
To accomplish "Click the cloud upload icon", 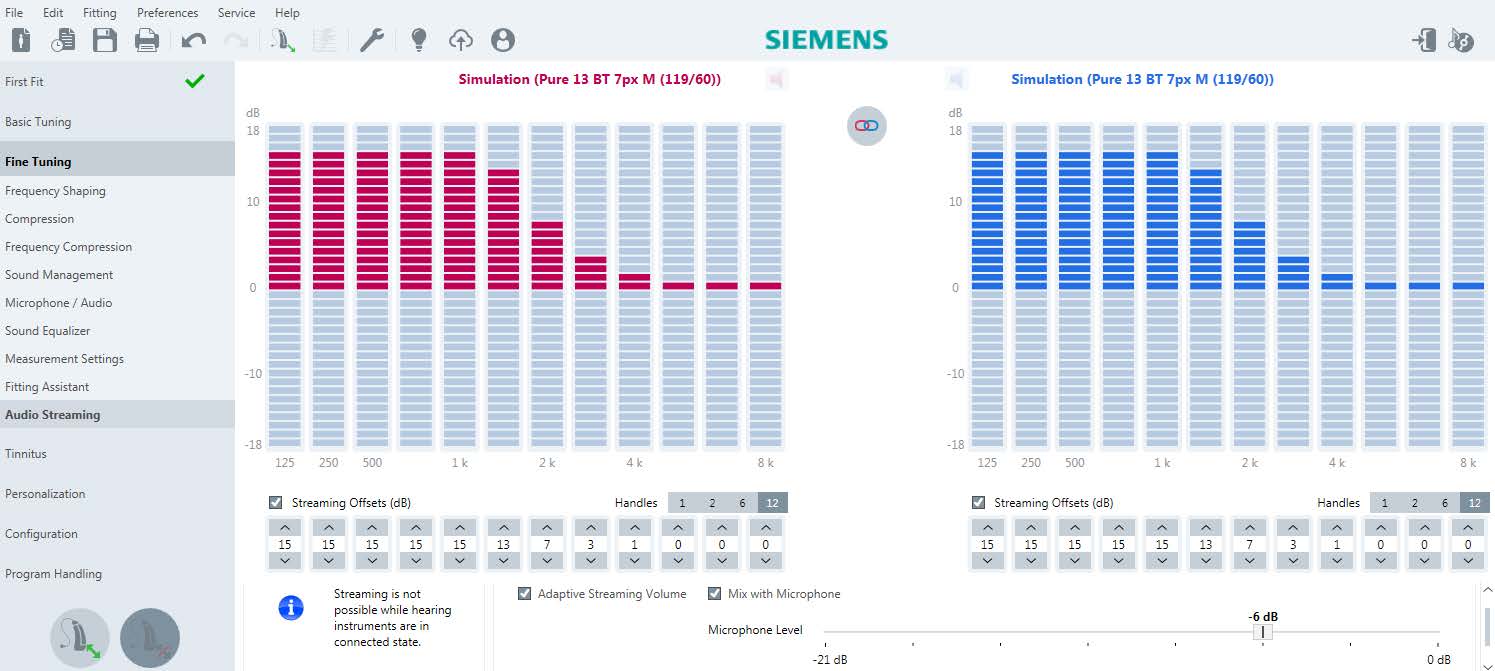I will point(461,40).
